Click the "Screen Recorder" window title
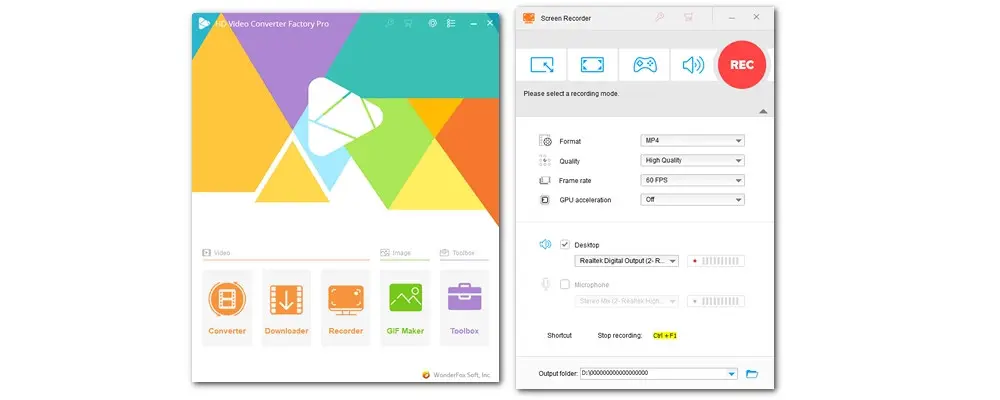The height and width of the screenshot is (400, 1000). point(566,19)
